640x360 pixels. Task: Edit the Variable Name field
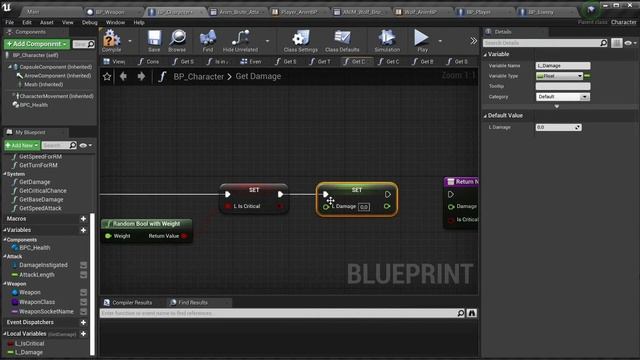point(563,66)
